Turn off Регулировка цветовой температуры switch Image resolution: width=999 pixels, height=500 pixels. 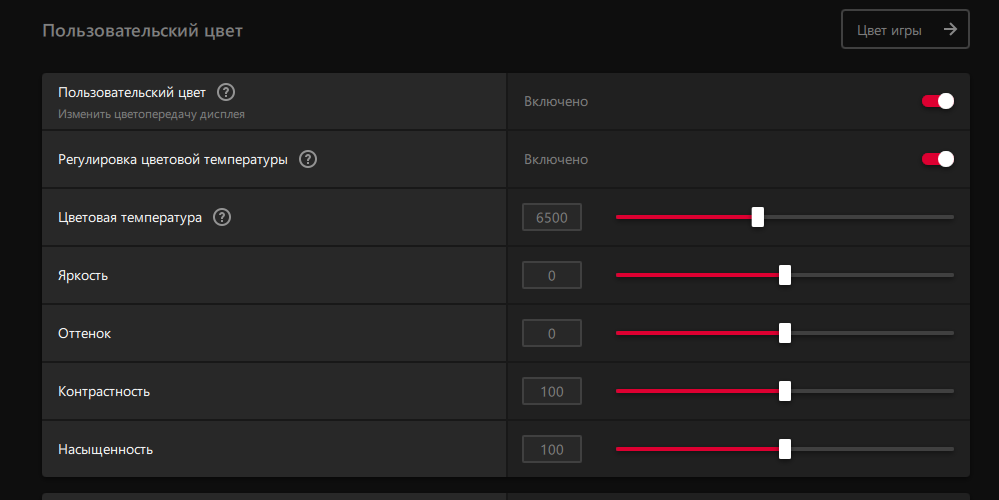(x=938, y=159)
